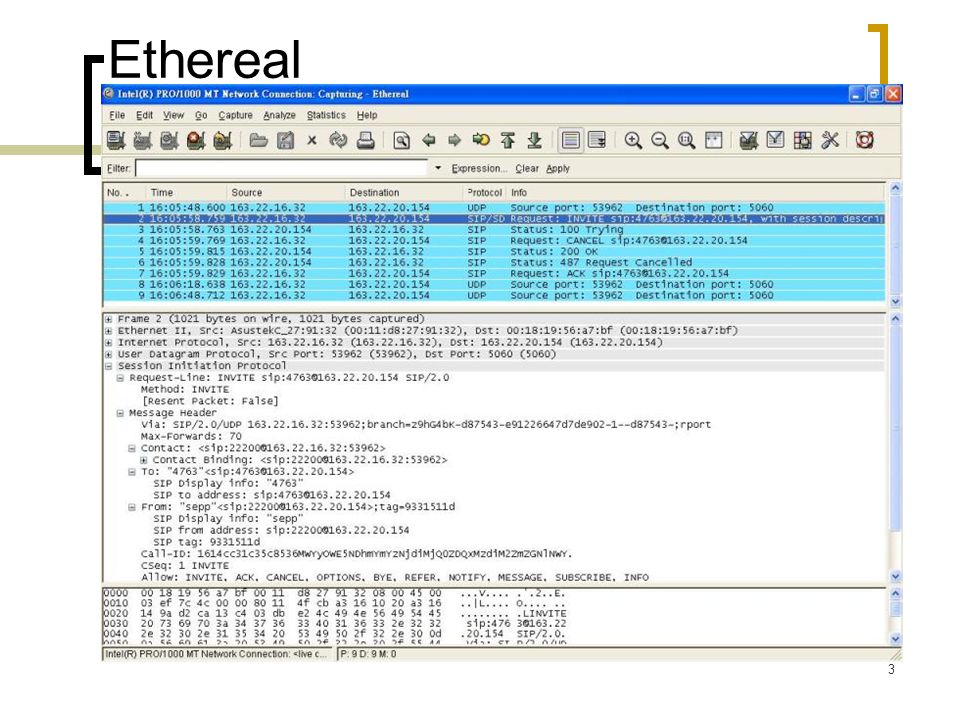The height and width of the screenshot is (720, 960).
Task: Expand the Ethernet II tree node
Action: [108, 331]
